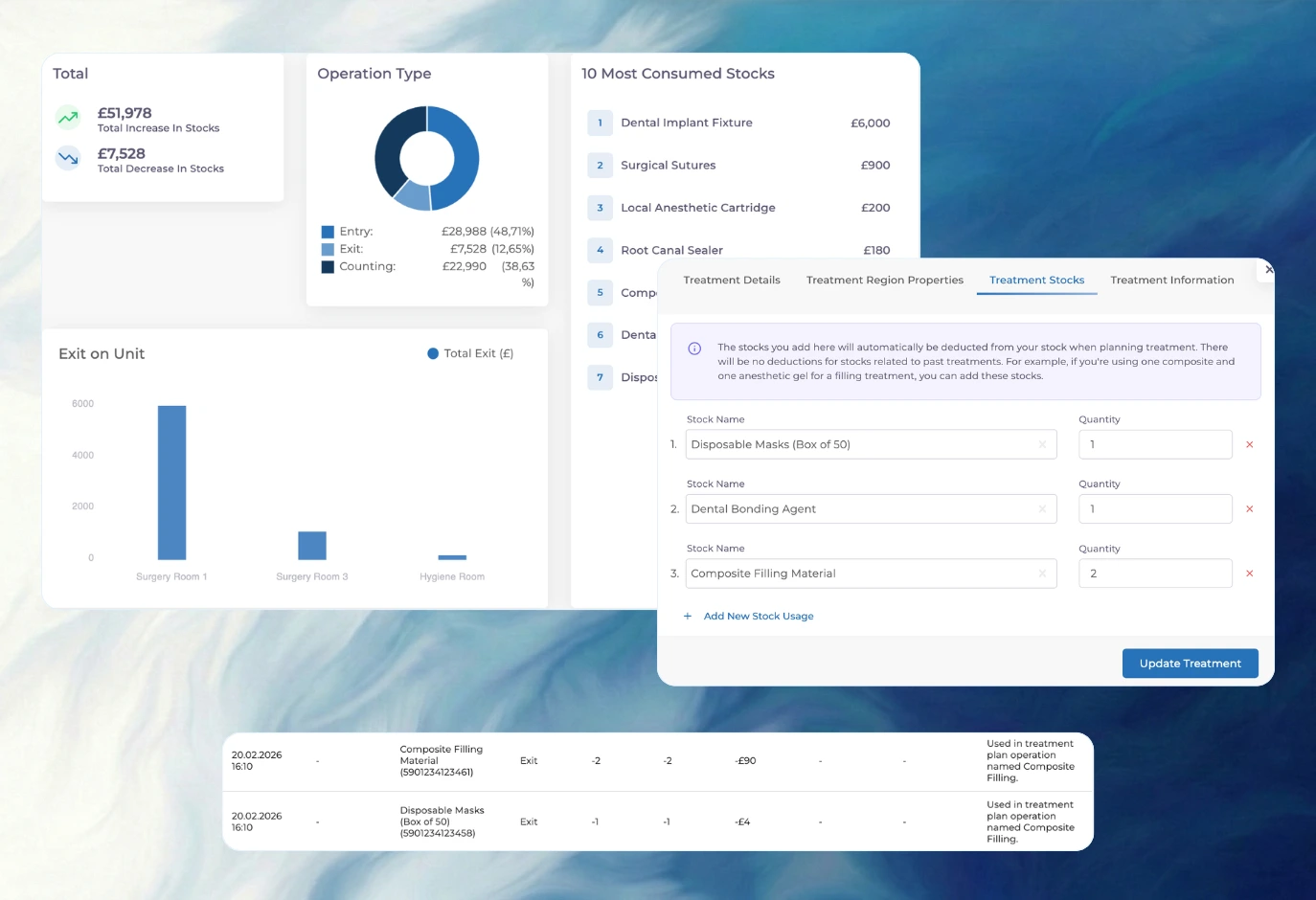
Task: Click the Update Treatment button
Action: [1190, 663]
